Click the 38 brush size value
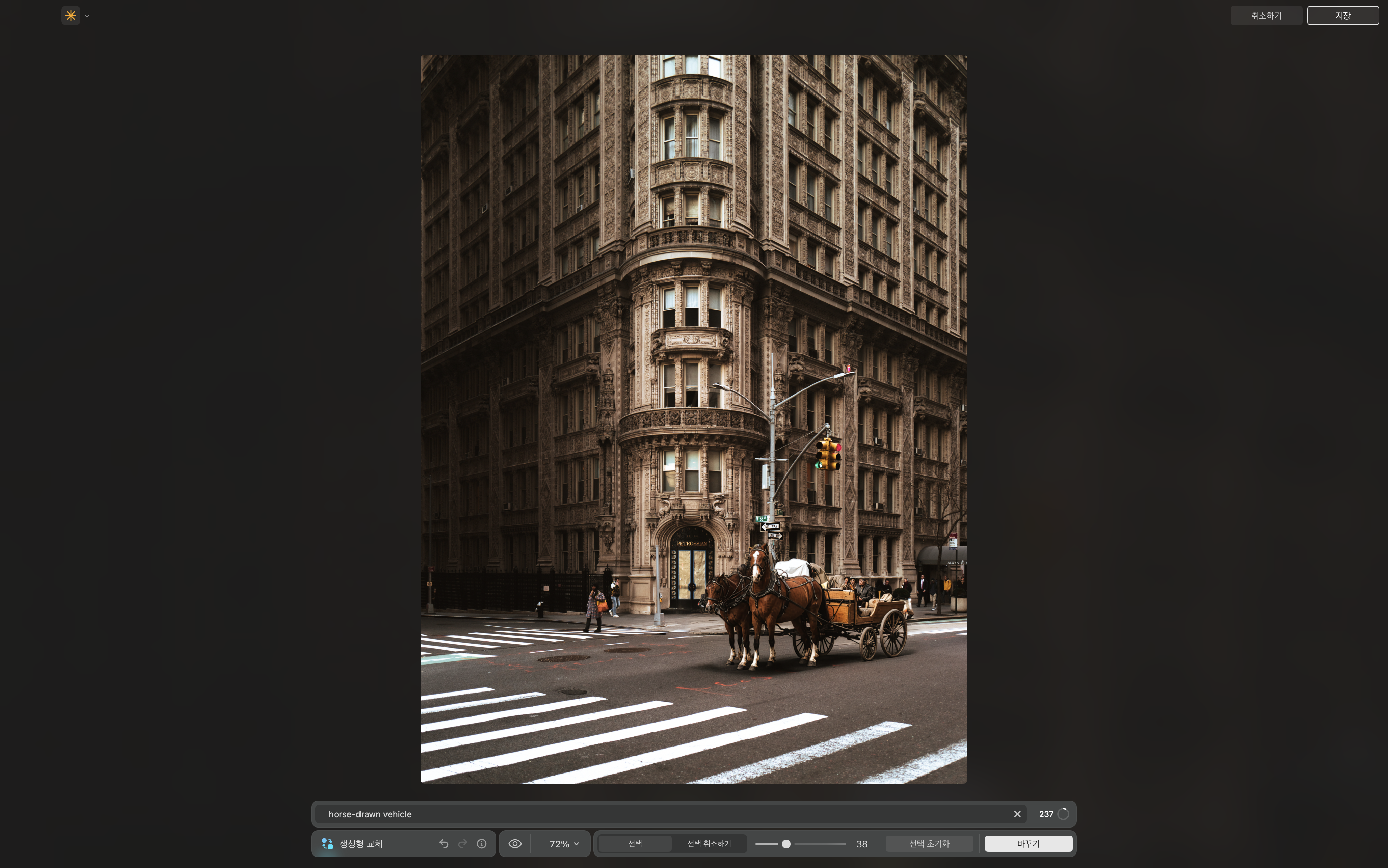1388x868 pixels. pyautogui.click(x=862, y=844)
